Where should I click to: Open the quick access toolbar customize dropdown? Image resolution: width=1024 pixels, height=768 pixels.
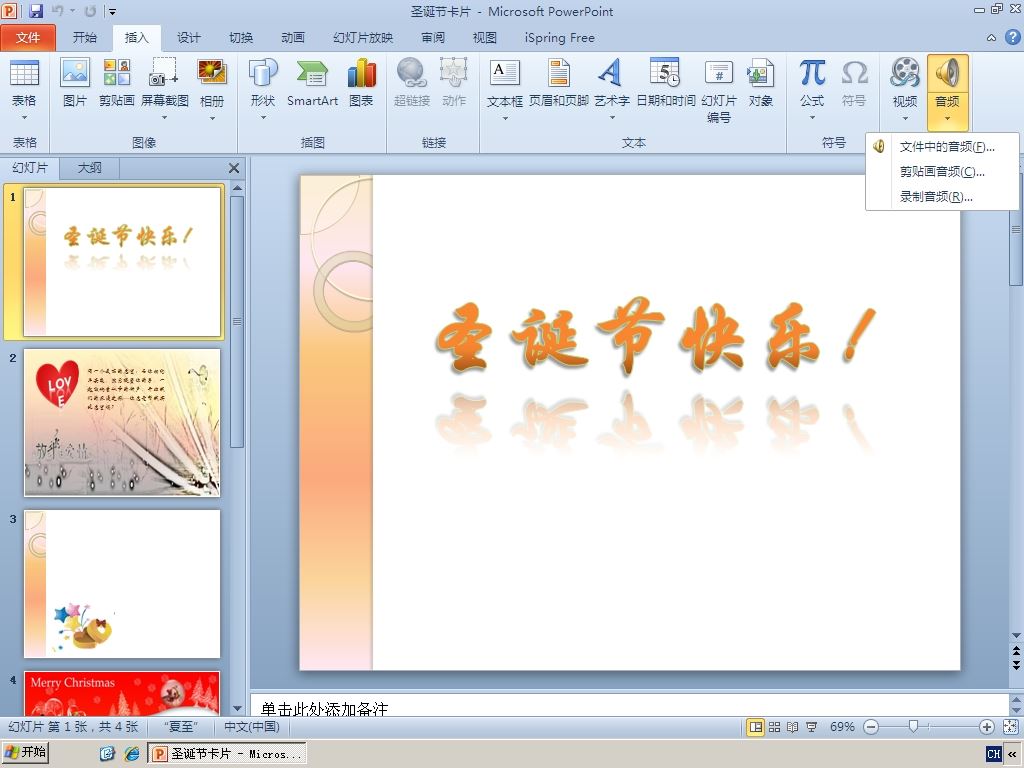pyautogui.click(x=112, y=11)
